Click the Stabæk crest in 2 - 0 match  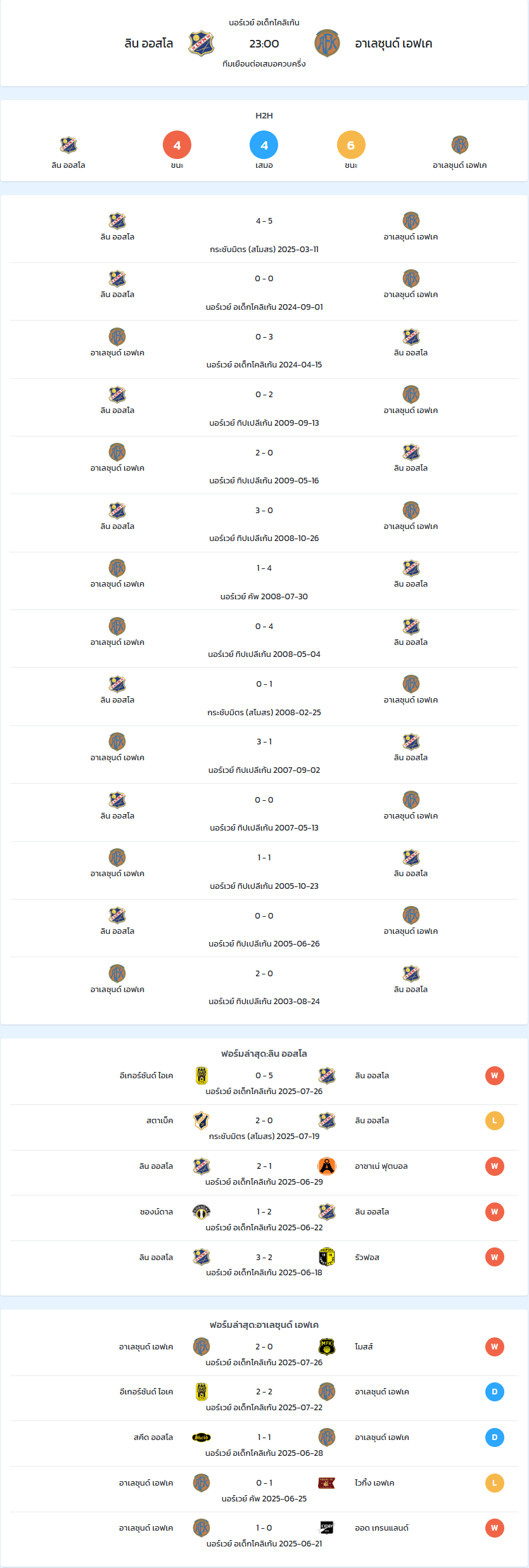[201, 1120]
